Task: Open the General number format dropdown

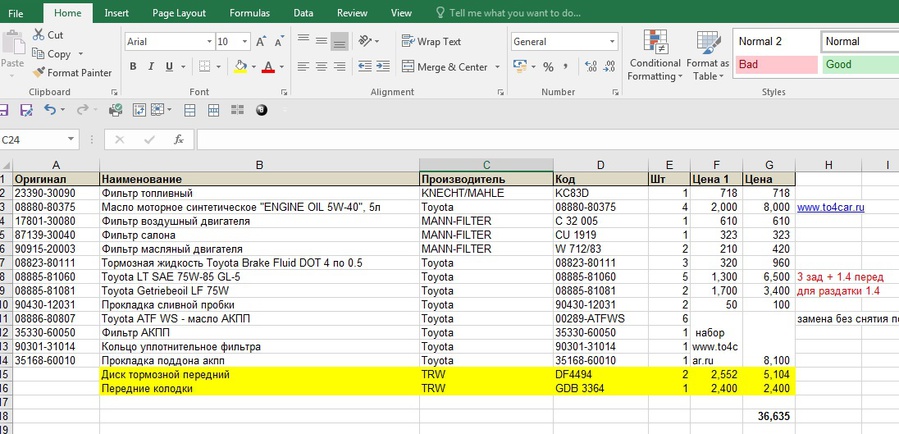Action: (612, 41)
